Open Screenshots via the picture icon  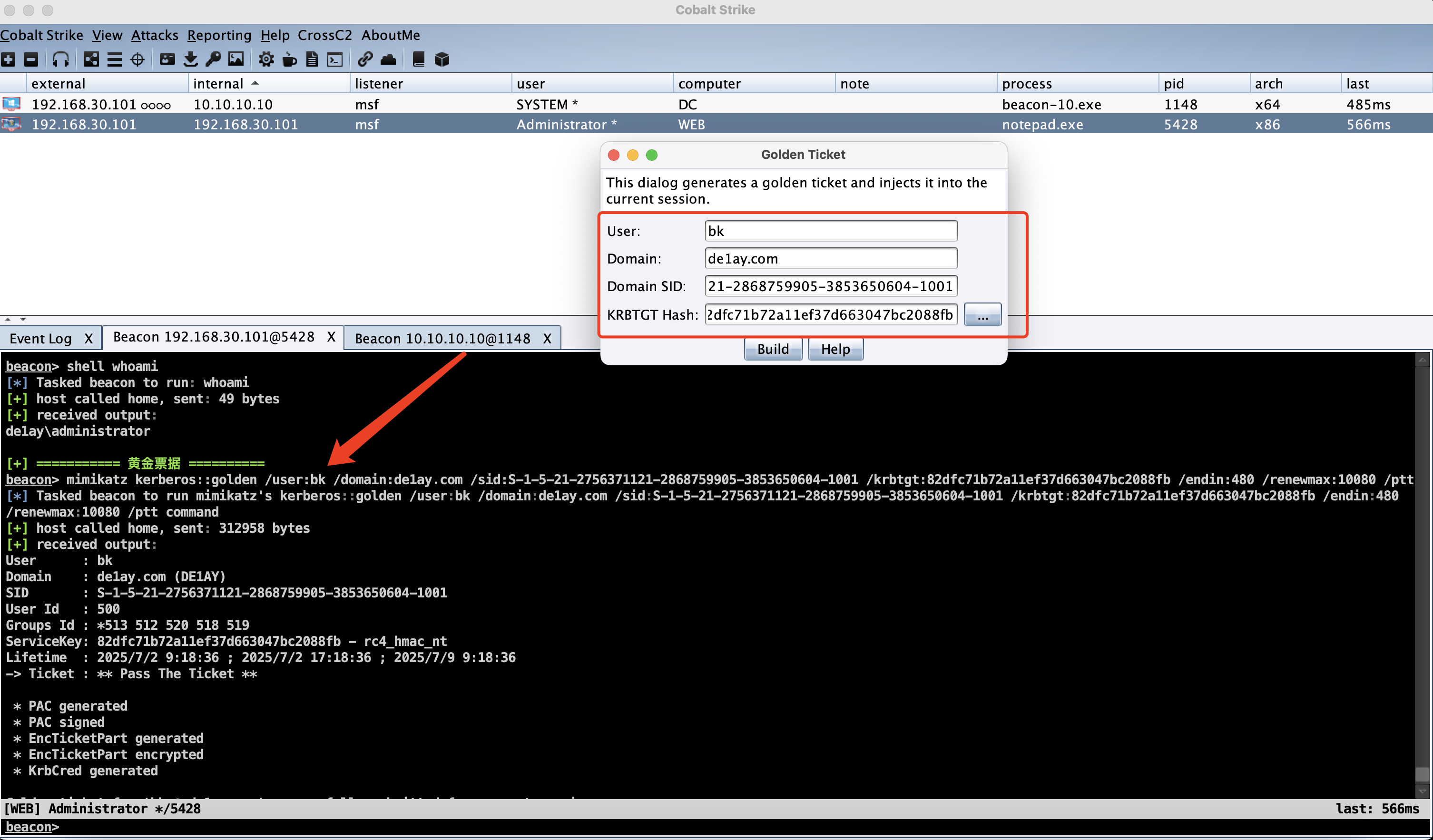pos(236,59)
